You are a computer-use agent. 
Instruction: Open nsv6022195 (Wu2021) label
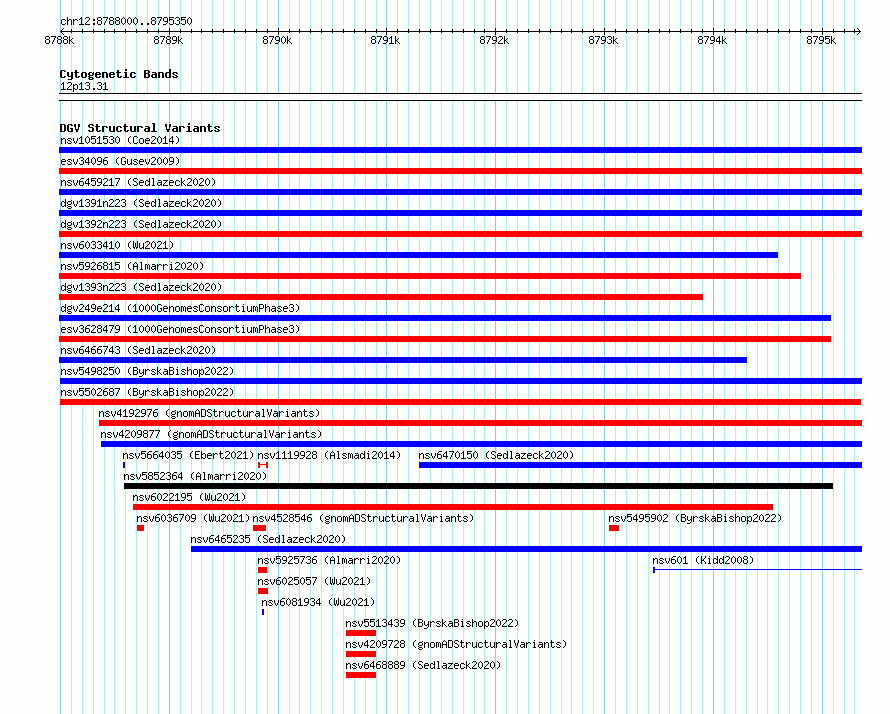pyautogui.click(x=190, y=497)
